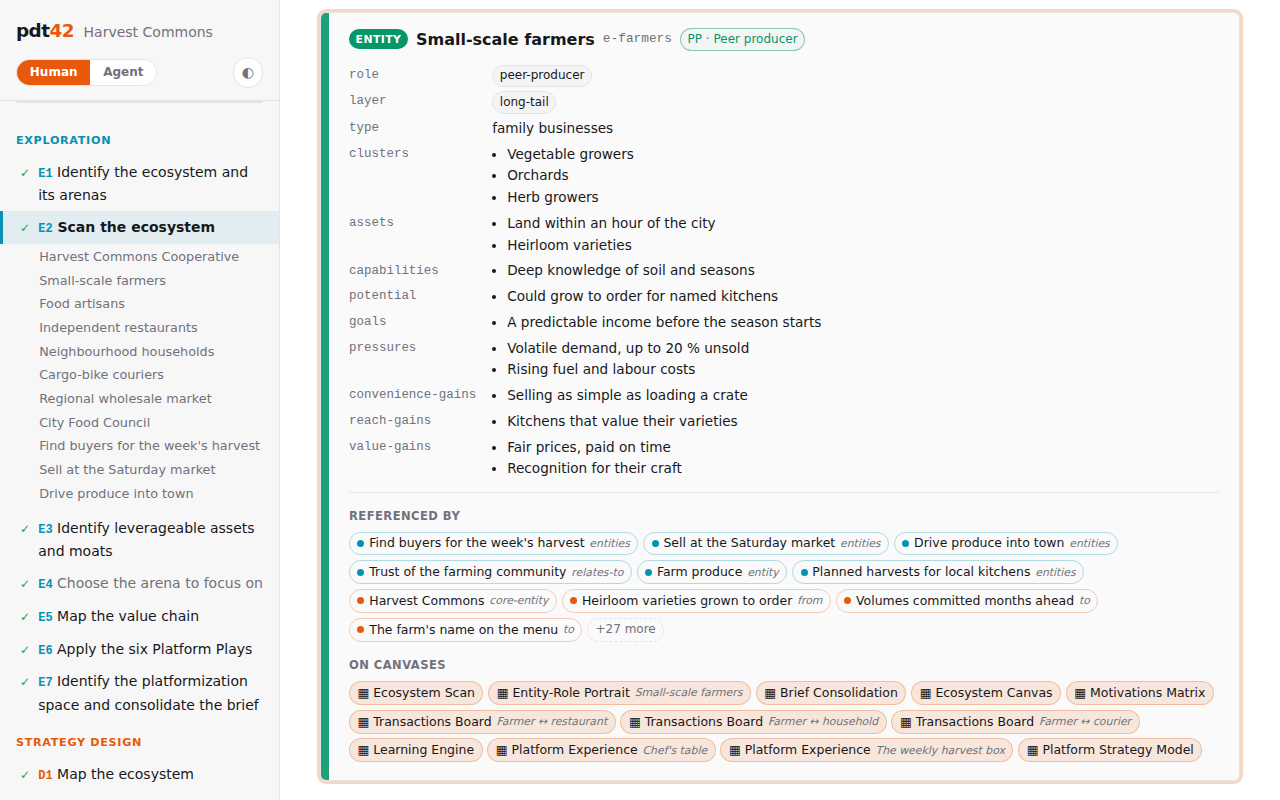Image resolution: width=1280 pixels, height=800 pixels.
Task: Switch to Agent mode
Action: pyautogui.click(x=123, y=72)
